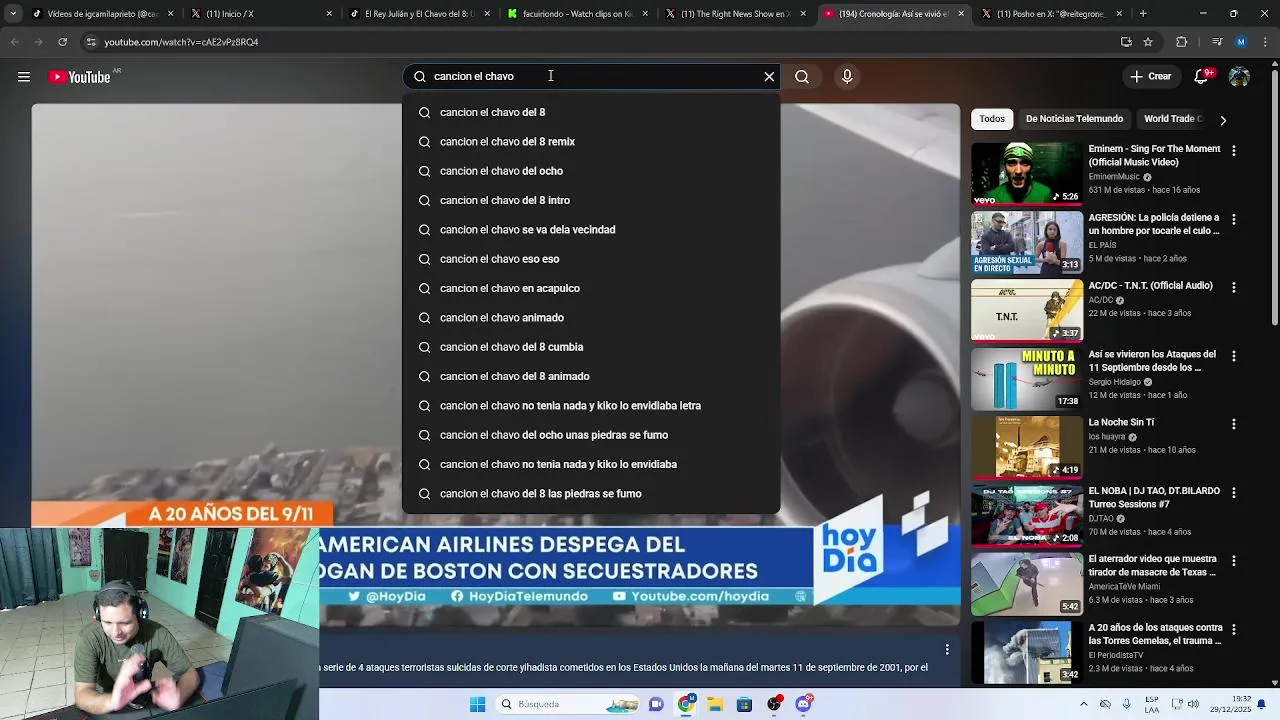Open options for 'A 20 años de los ataques'
The image size is (1280, 720).
pos(1233,630)
